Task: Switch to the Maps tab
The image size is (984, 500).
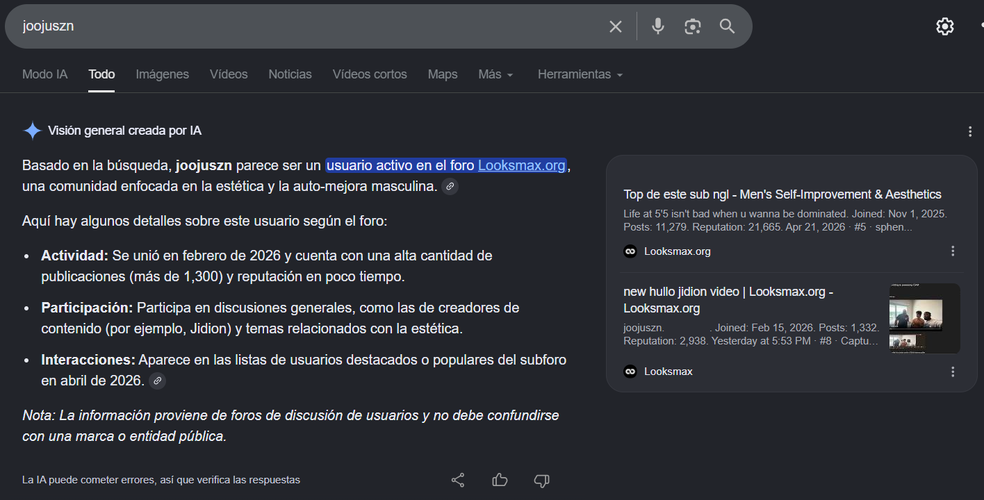Action: point(442,74)
